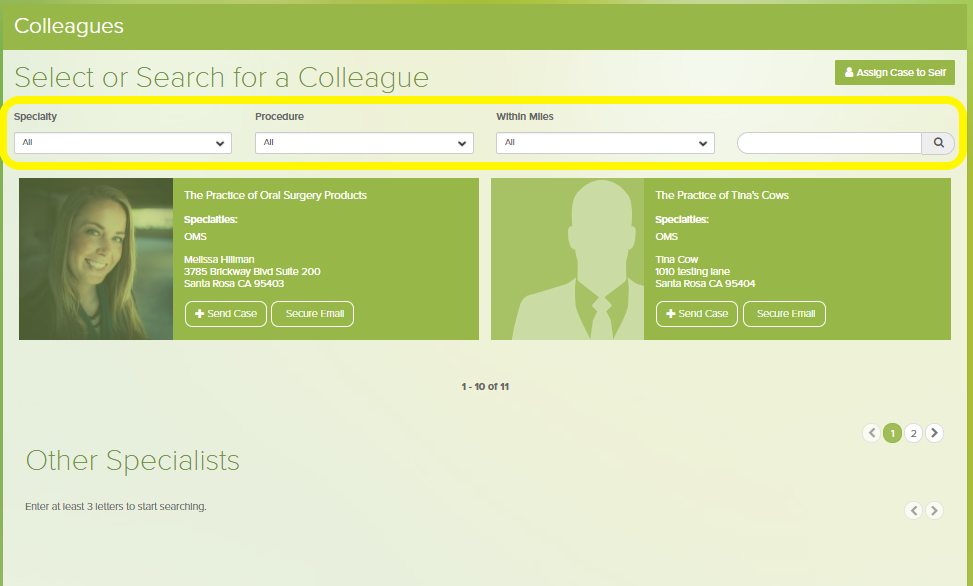
Task: Send Case to Melissa Hillman
Action: (226, 314)
